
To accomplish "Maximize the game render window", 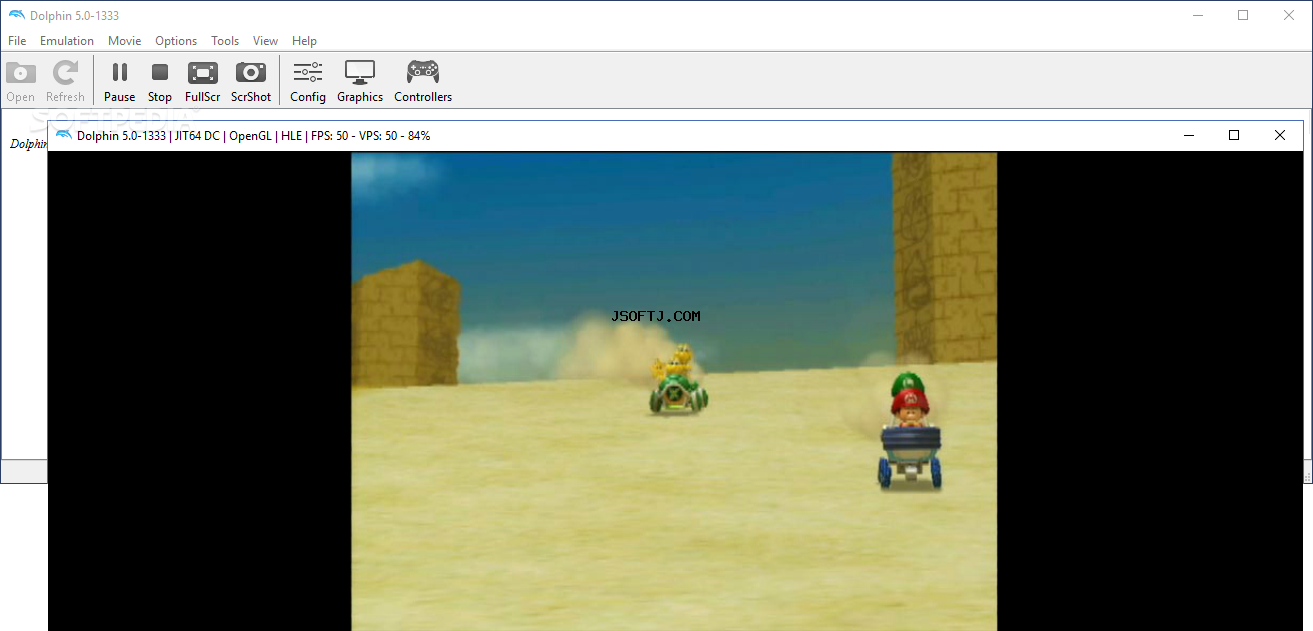I will click(1234, 135).
